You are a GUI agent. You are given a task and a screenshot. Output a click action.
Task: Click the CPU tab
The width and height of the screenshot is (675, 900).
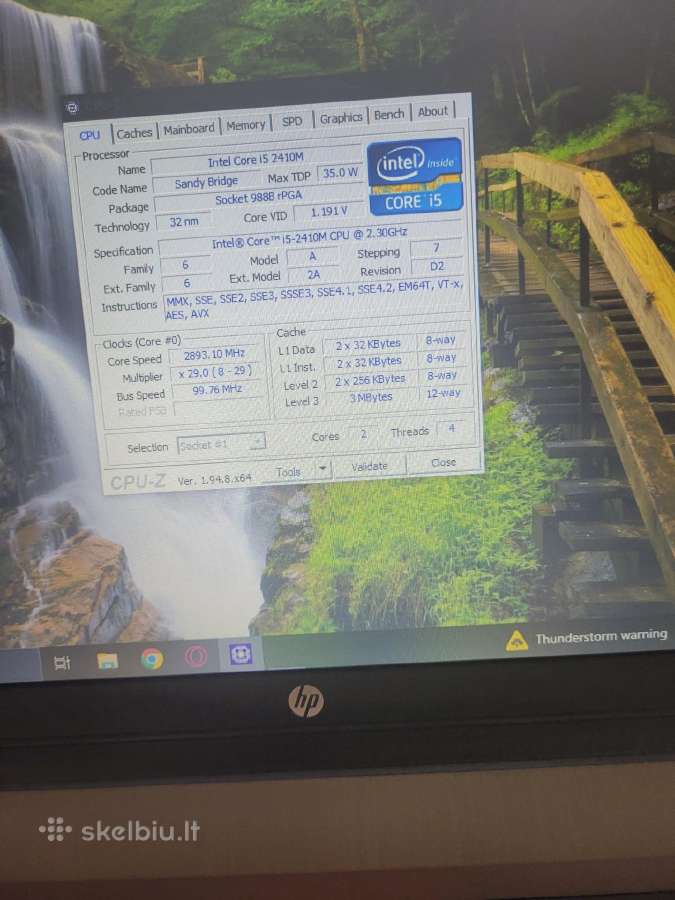(90, 135)
